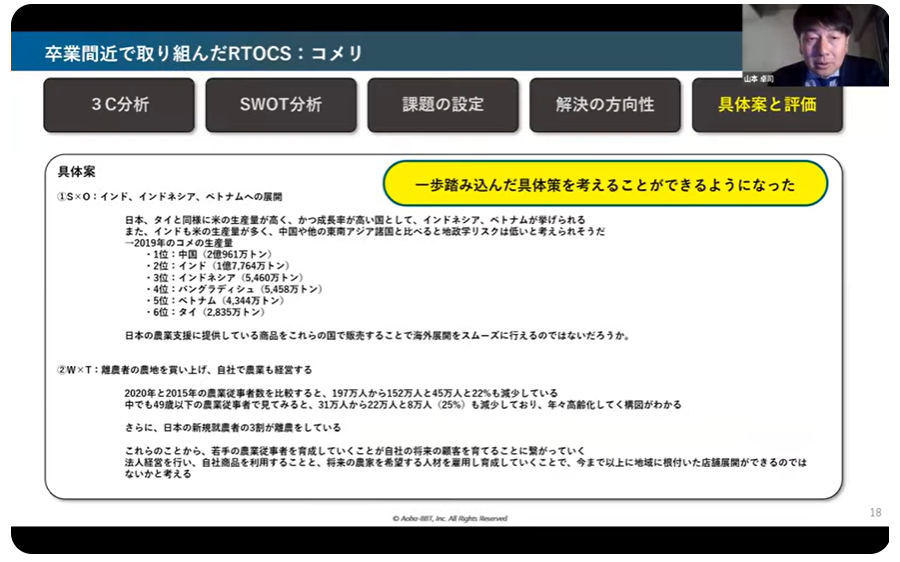Click the sentence さらに、日本の新規就農者の3割が離農

click(x=233, y=428)
